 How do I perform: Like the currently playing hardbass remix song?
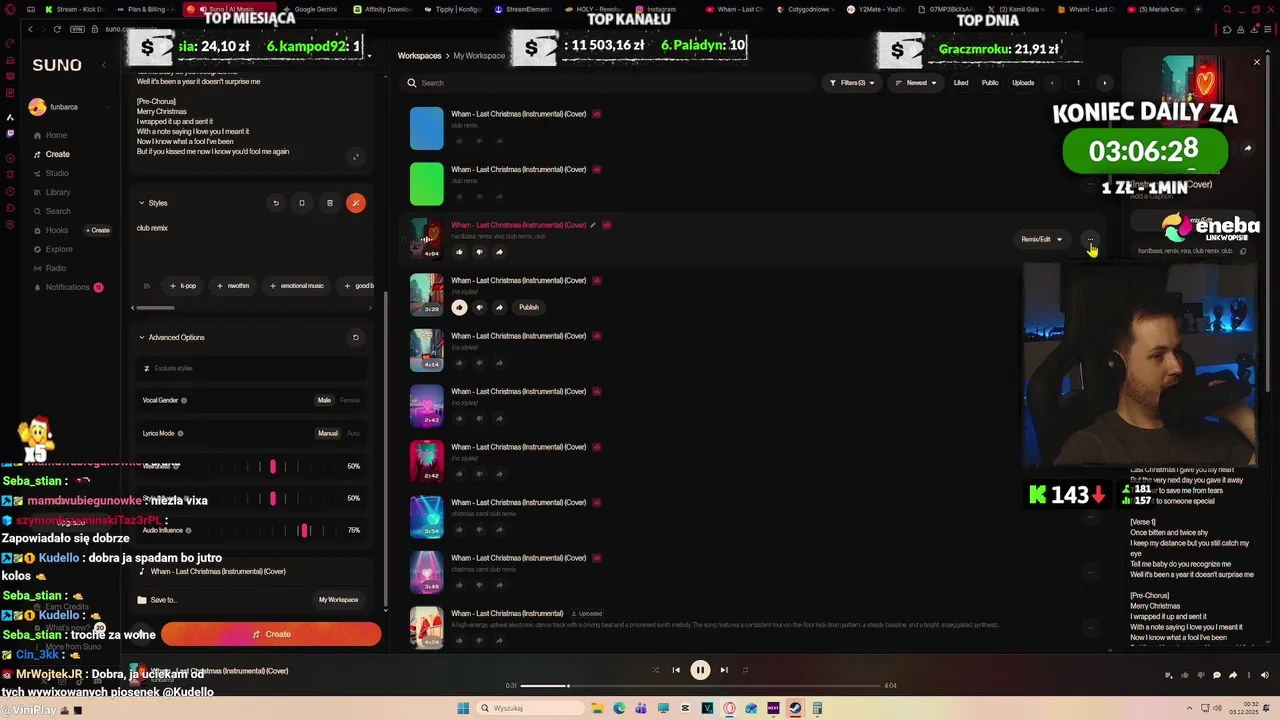[459, 252]
